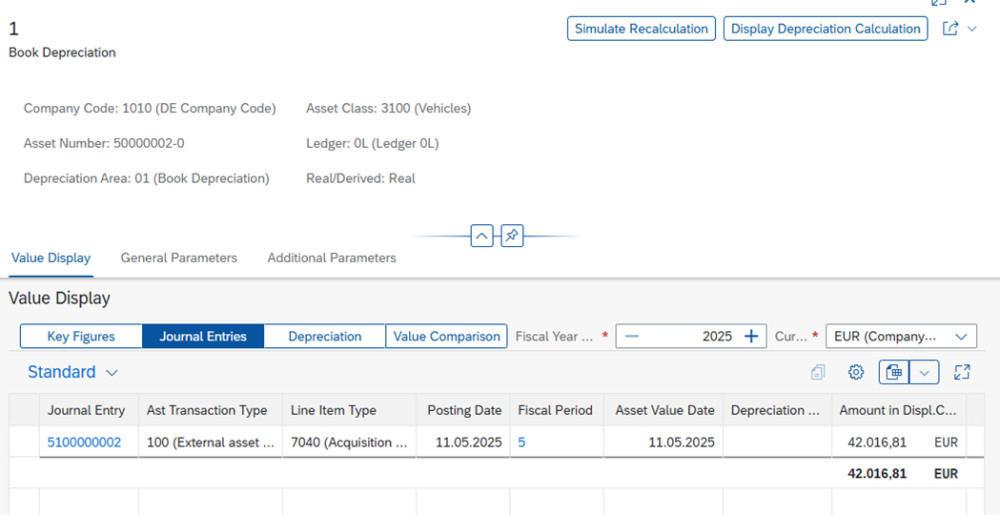Collapse the header section
This screenshot has width=1000, height=515.
point(482,236)
